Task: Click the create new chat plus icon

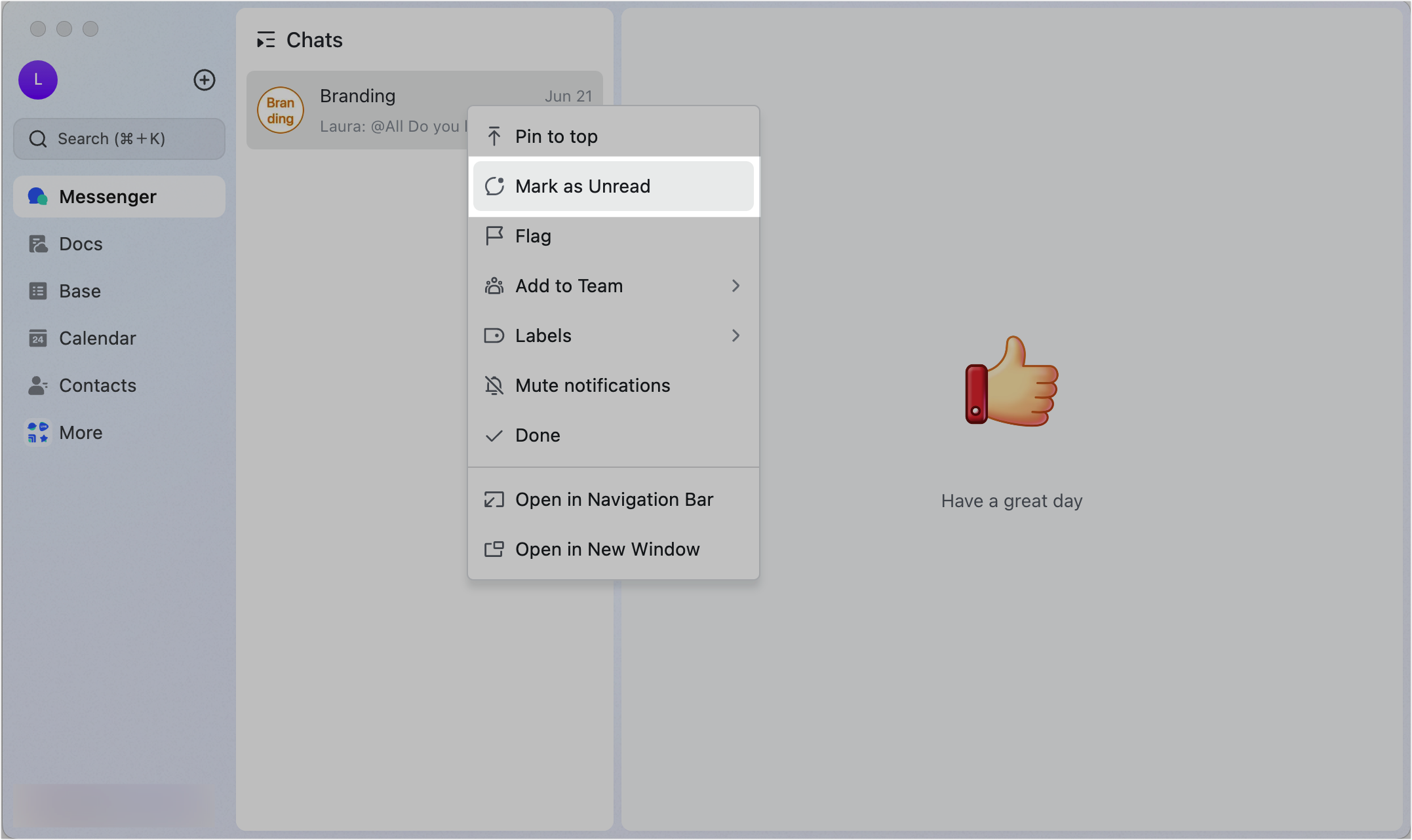Action: click(204, 79)
